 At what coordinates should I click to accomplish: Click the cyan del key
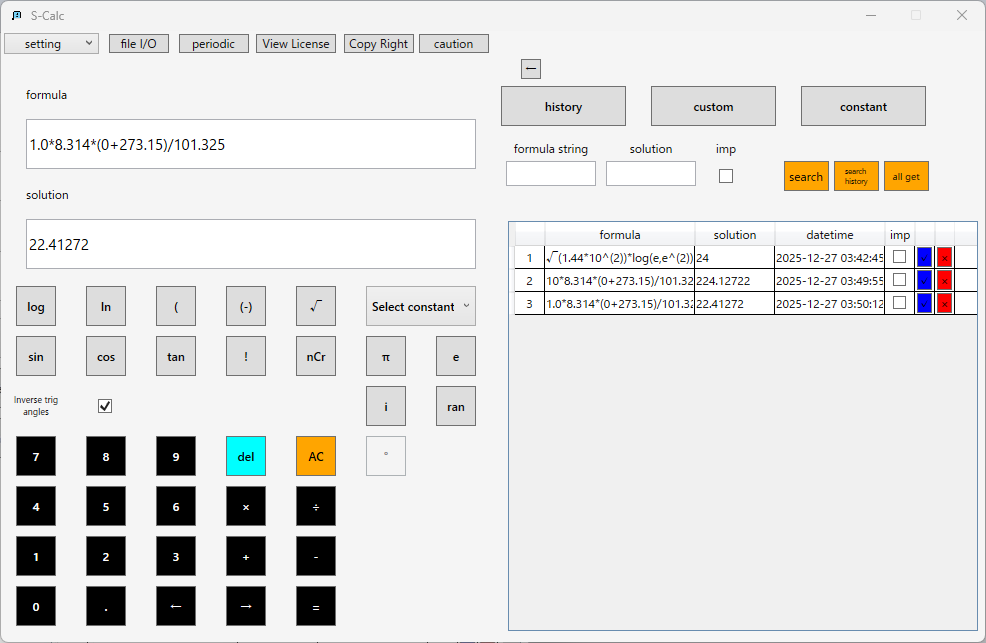[246, 456]
